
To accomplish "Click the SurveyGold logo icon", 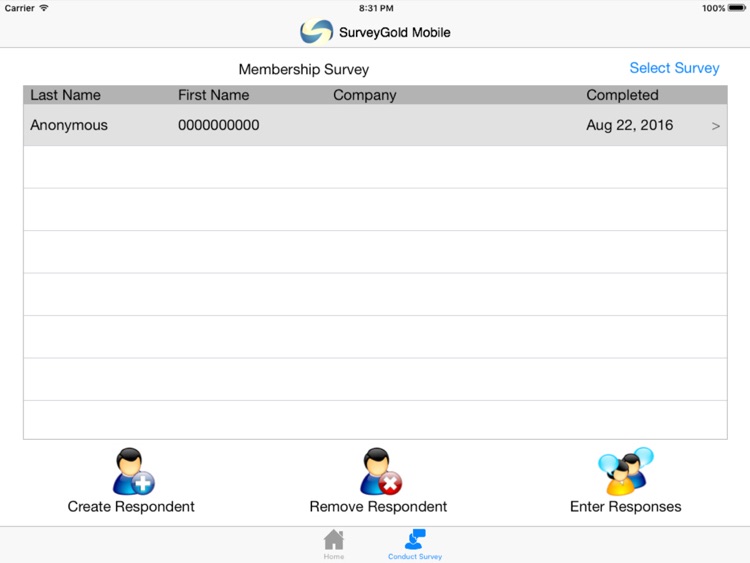I will point(316,32).
